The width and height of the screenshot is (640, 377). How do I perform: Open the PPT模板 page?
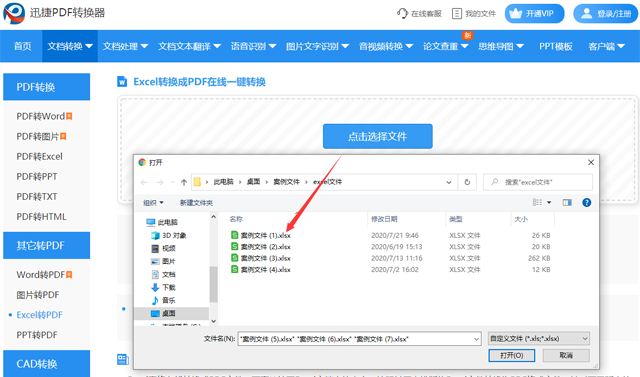(556, 46)
